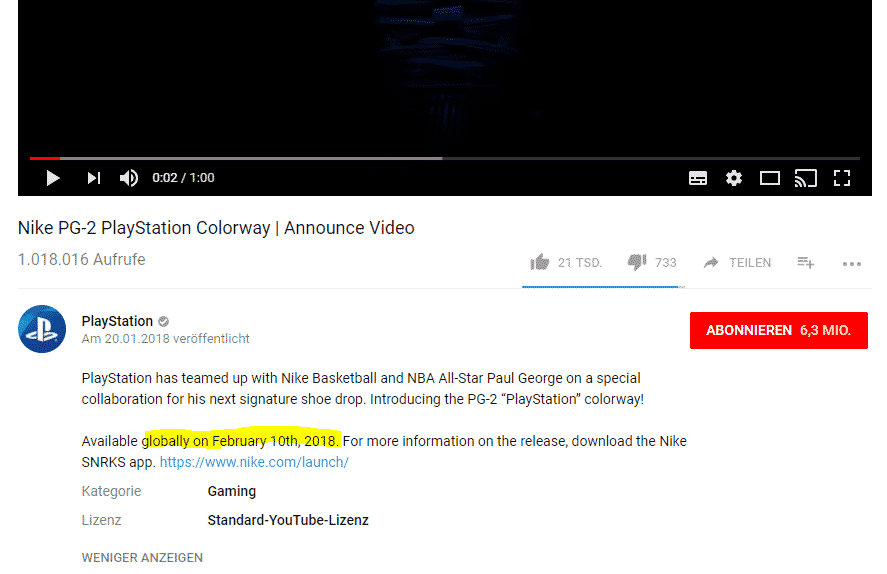Skip to the next video
This screenshot has height=574, width=887.
(x=94, y=178)
